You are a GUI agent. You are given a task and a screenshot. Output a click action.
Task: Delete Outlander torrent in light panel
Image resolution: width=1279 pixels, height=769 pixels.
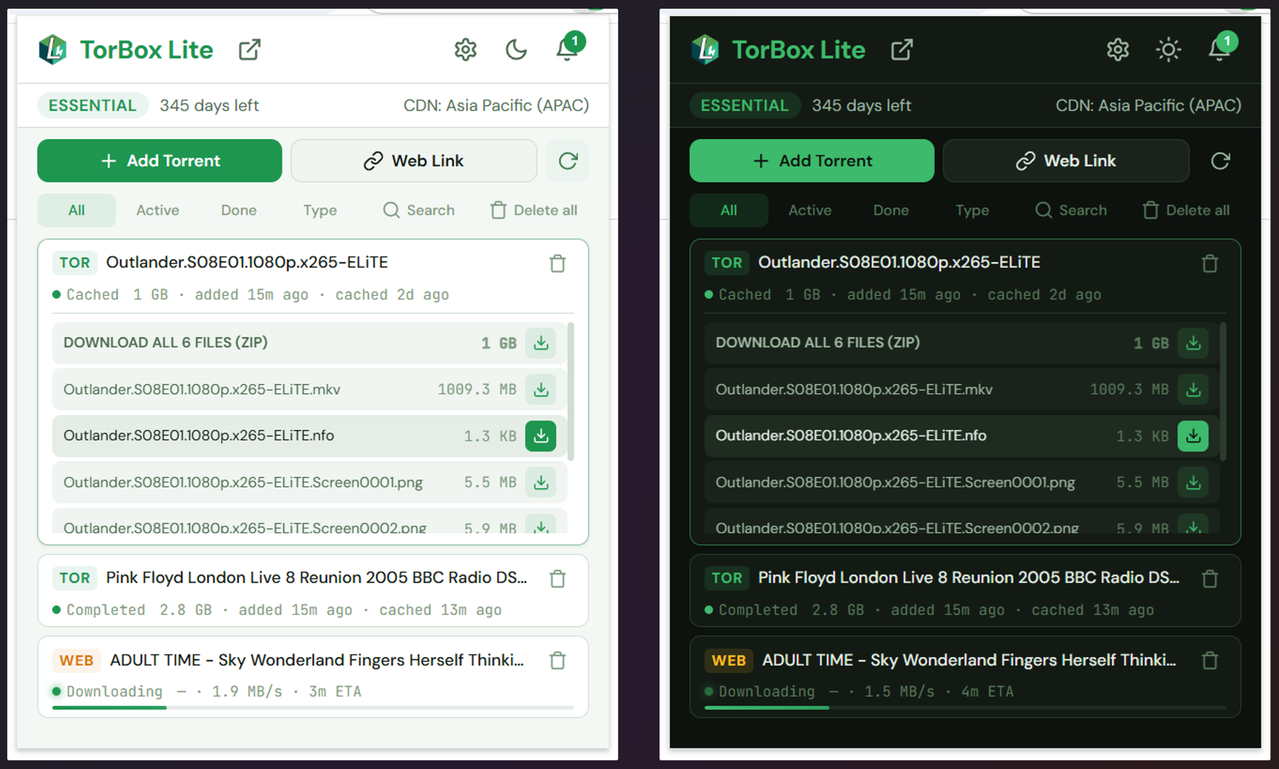point(558,263)
